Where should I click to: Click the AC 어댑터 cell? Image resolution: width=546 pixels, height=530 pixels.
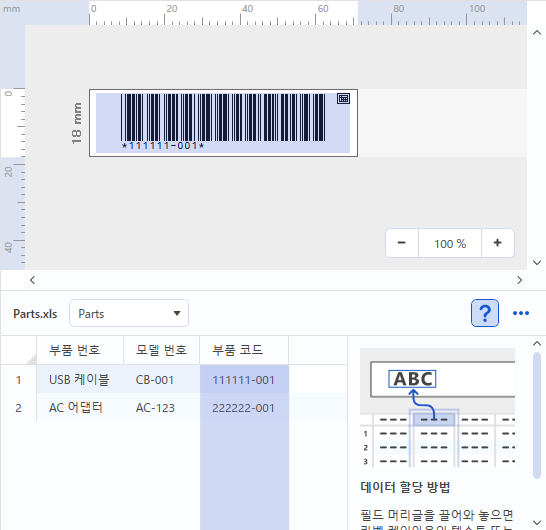tap(80, 407)
